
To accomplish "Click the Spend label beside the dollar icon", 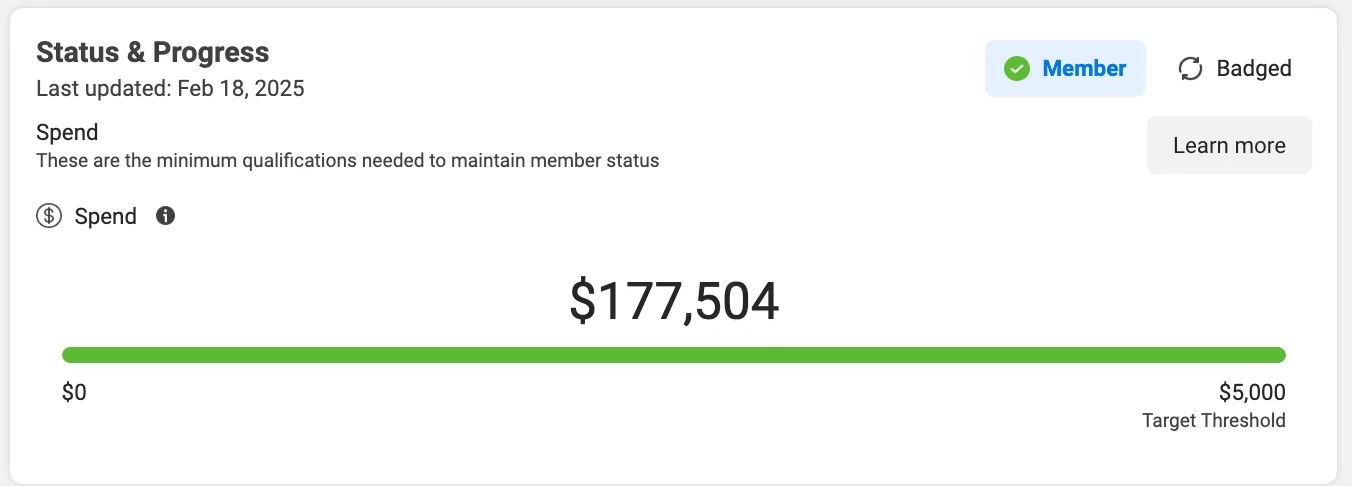I will click(x=105, y=216).
